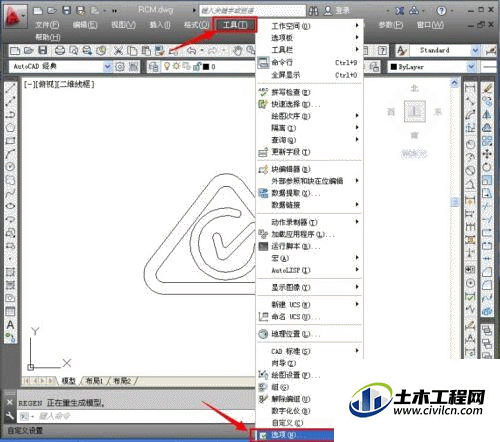The height and width of the screenshot is (442, 500).
Task: Expand the 查询 submenu
Action: 309,140
